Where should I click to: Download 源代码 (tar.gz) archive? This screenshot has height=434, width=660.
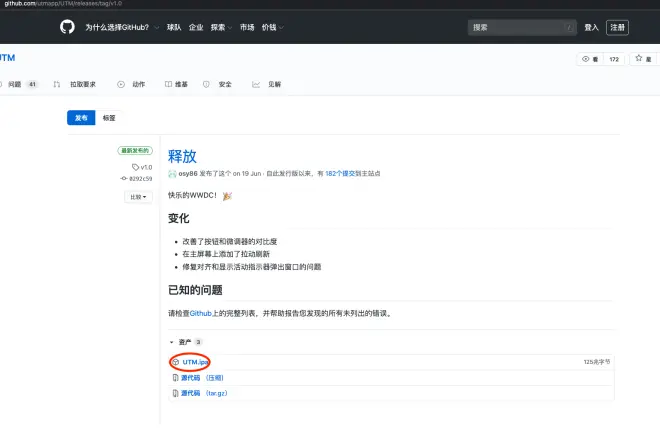coord(204,393)
